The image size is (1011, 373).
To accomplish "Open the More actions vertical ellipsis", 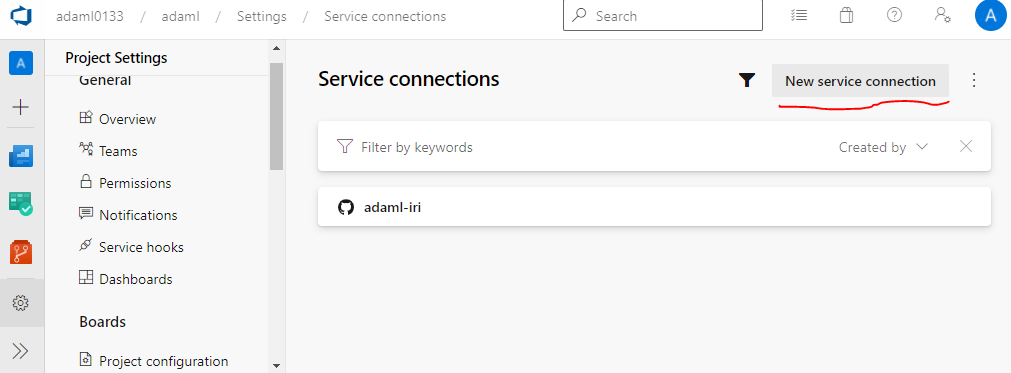I will (974, 81).
